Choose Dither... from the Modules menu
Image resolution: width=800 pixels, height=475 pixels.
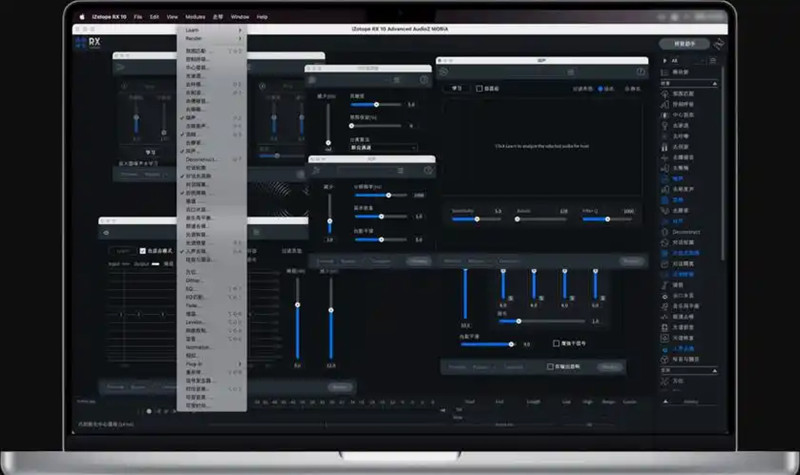pyautogui.click(x=212, y=280)
